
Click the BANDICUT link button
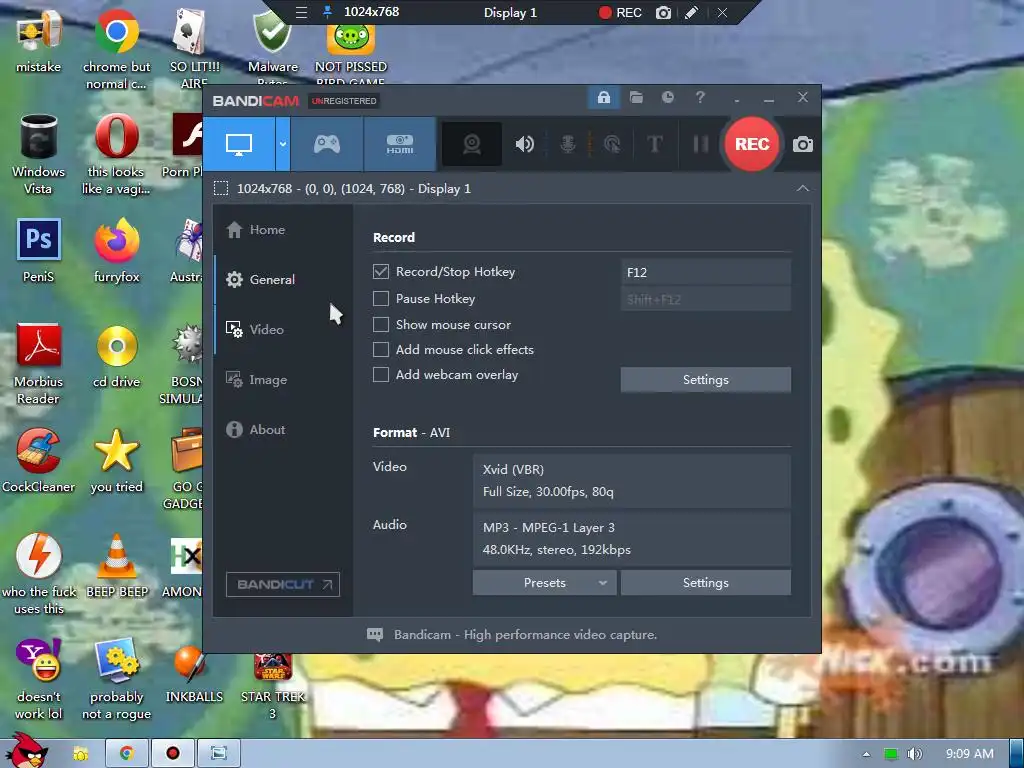point(283,584)
